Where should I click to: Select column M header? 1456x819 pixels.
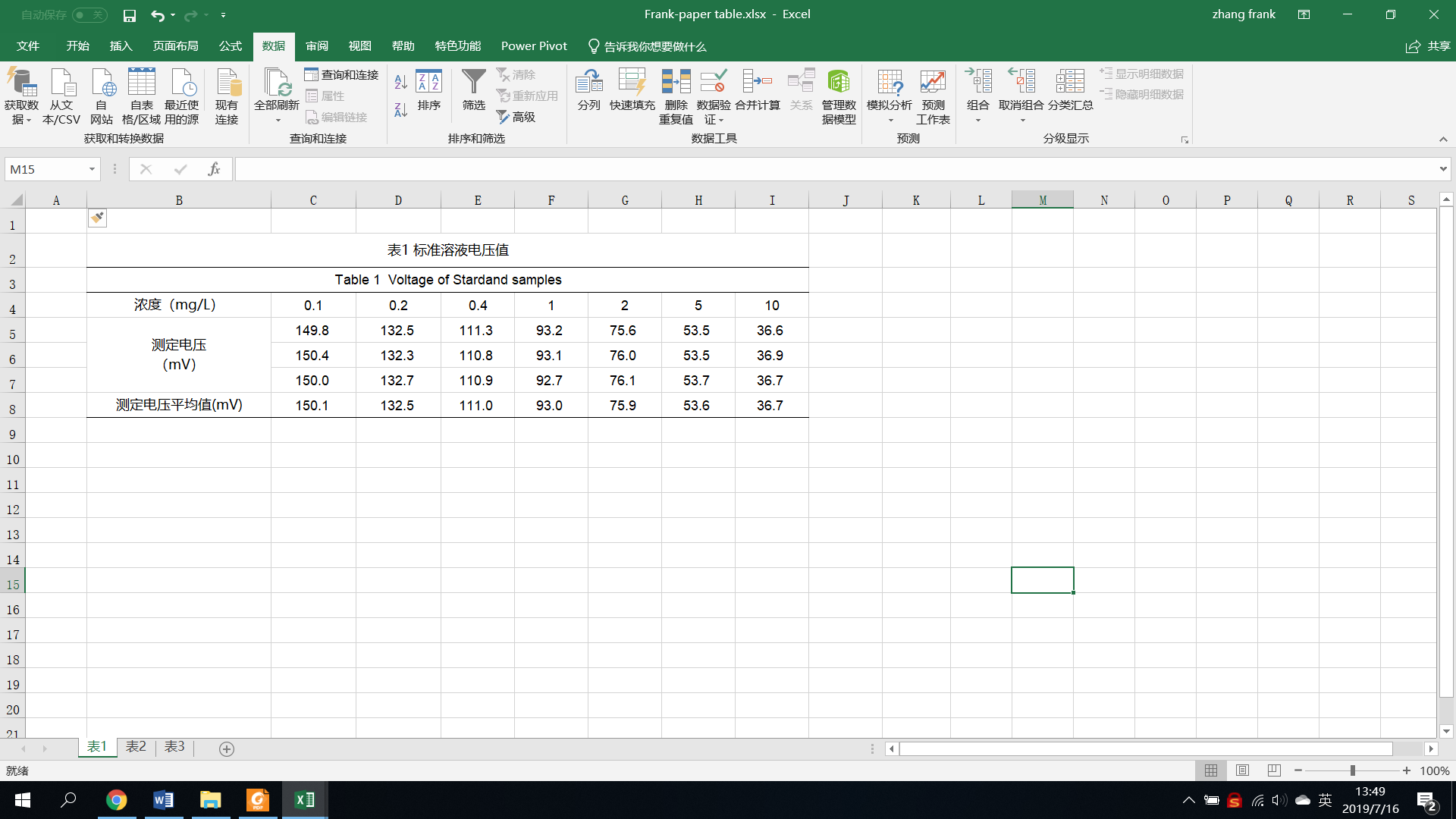1043,200
